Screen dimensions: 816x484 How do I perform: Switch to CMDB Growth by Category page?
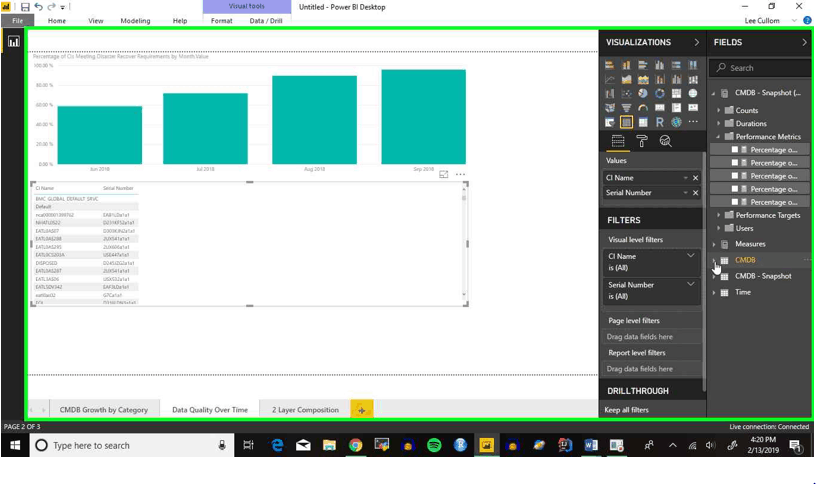point(104,410)
